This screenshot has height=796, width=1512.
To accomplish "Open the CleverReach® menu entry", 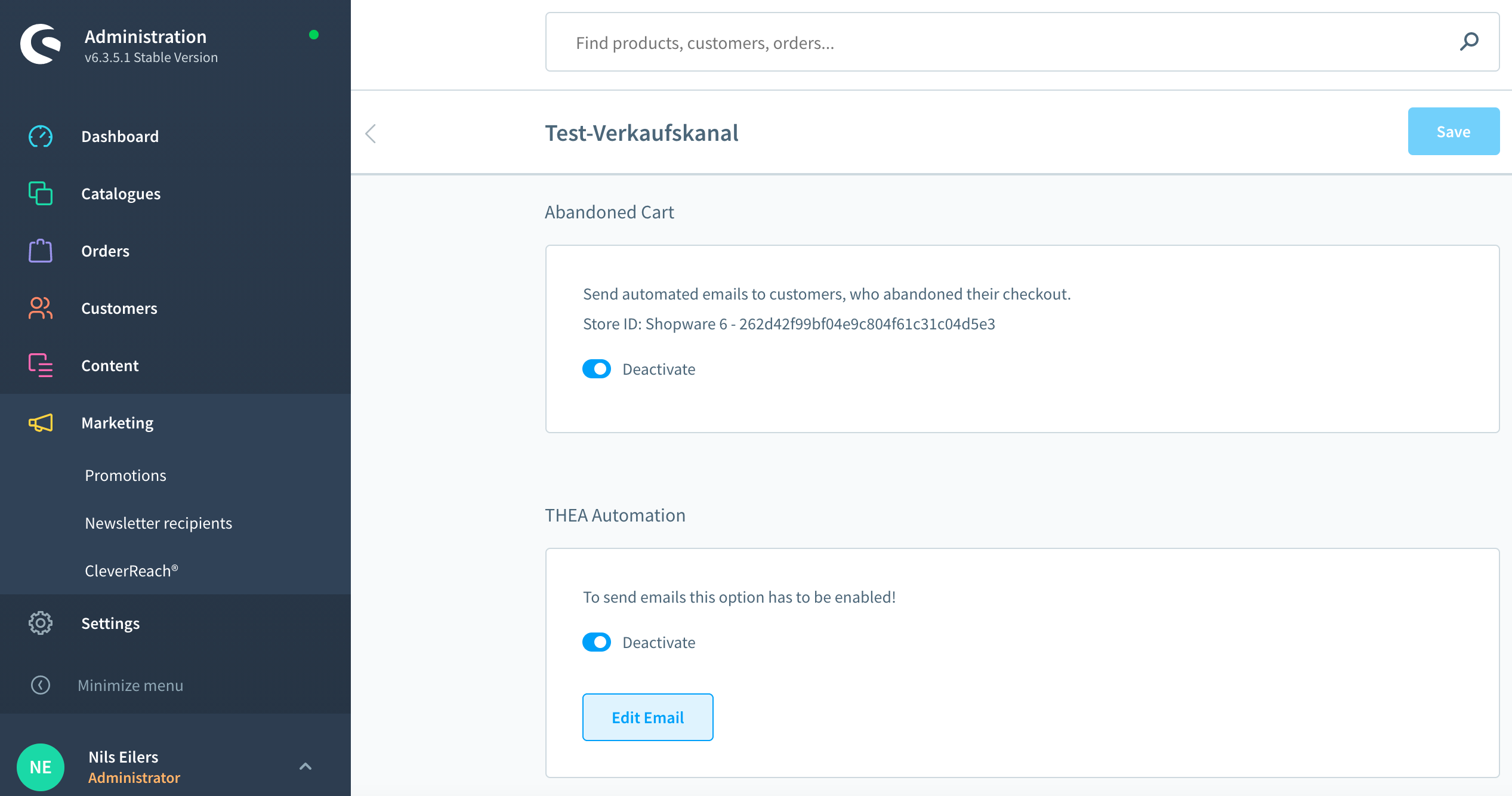I will coord(131,570).
